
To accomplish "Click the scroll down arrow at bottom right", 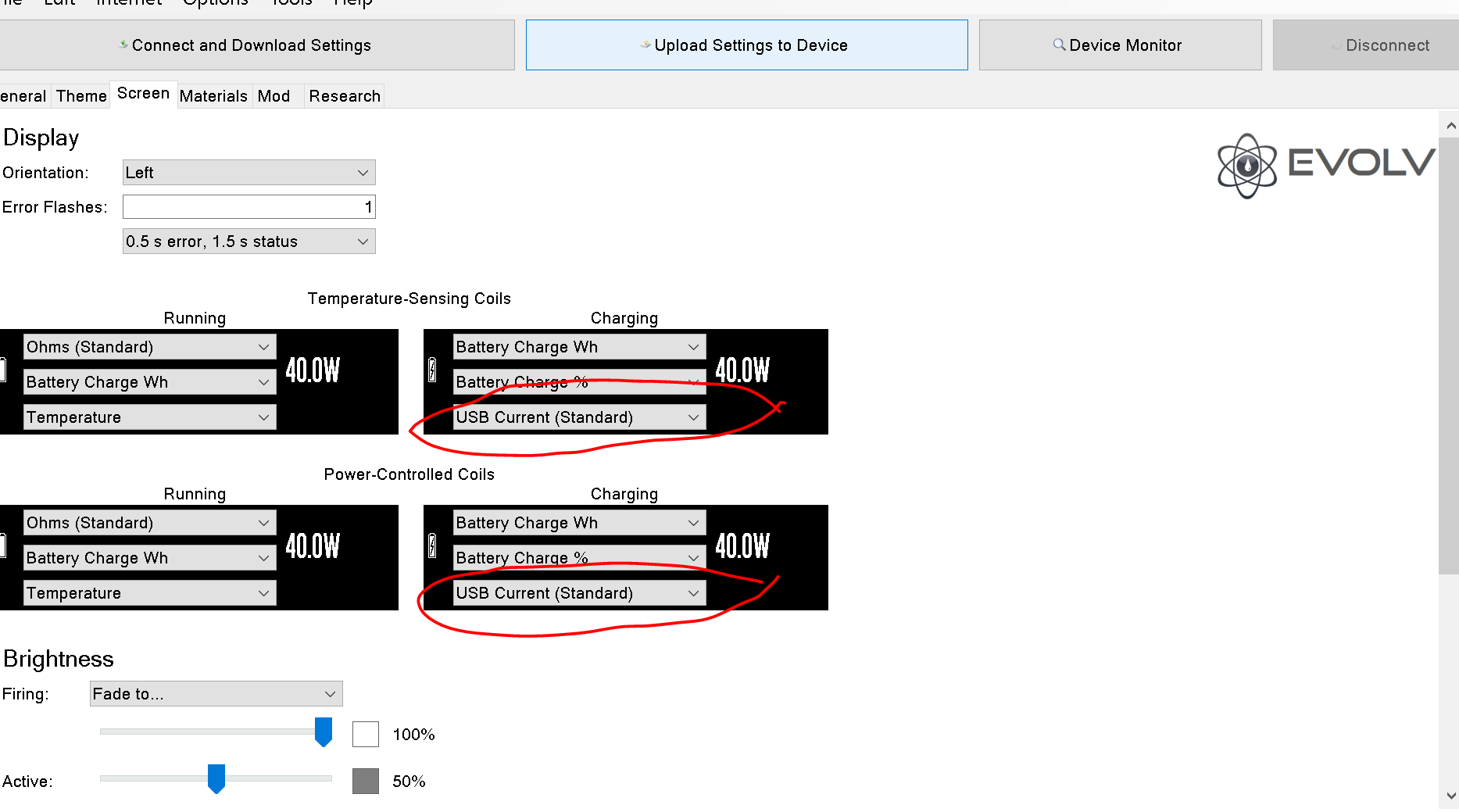I will 1450,796.
